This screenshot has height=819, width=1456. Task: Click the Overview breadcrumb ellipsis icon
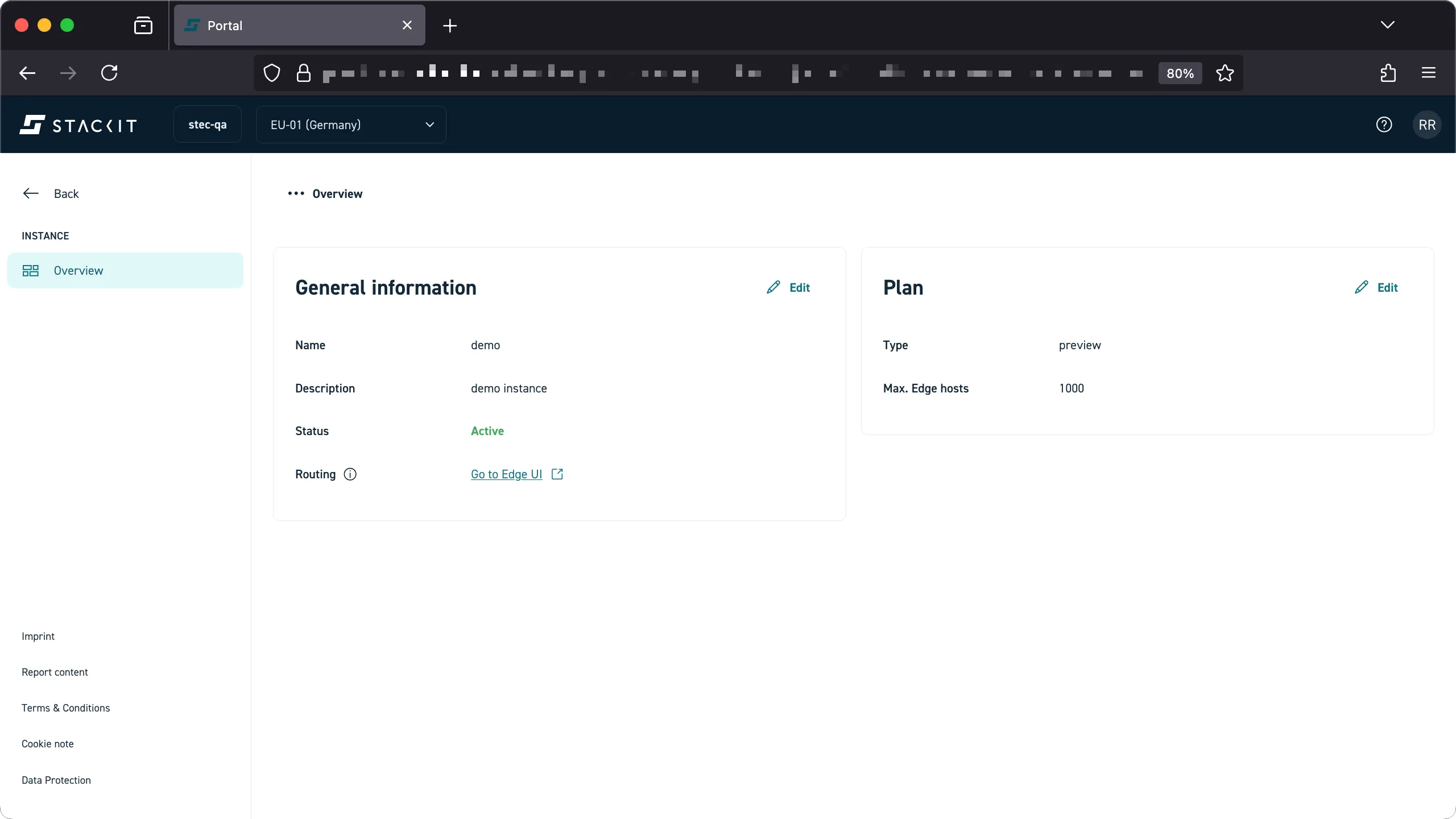(296, 193)
